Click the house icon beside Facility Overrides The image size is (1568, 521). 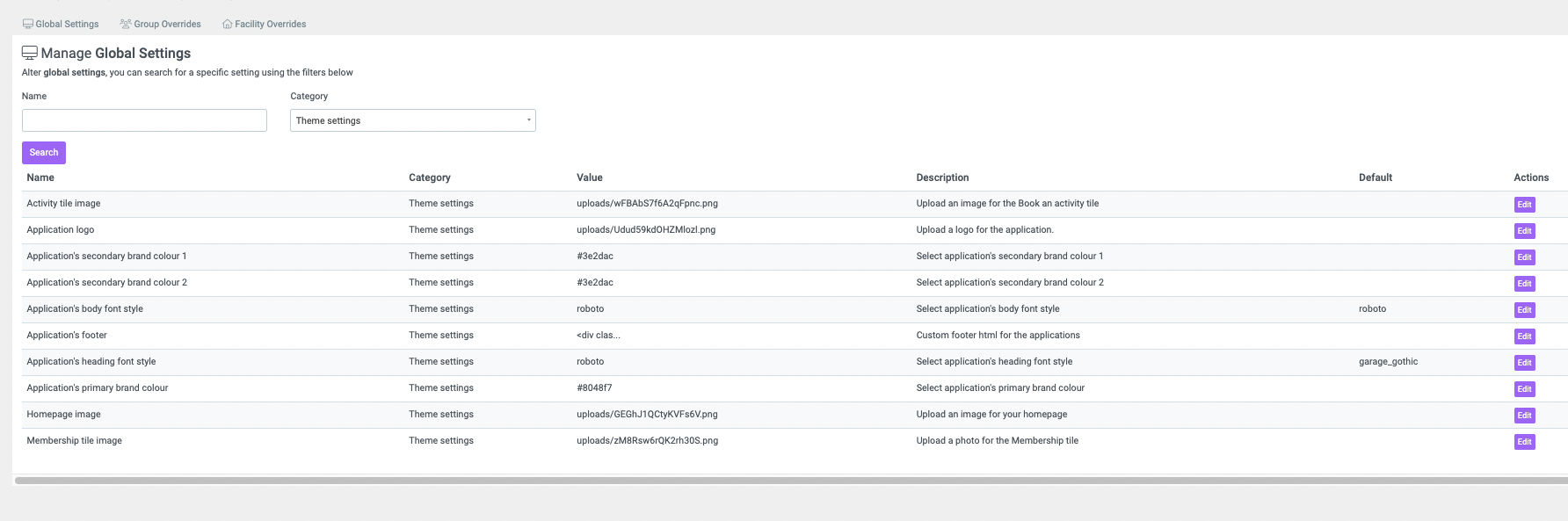click(x=228, y=24)
